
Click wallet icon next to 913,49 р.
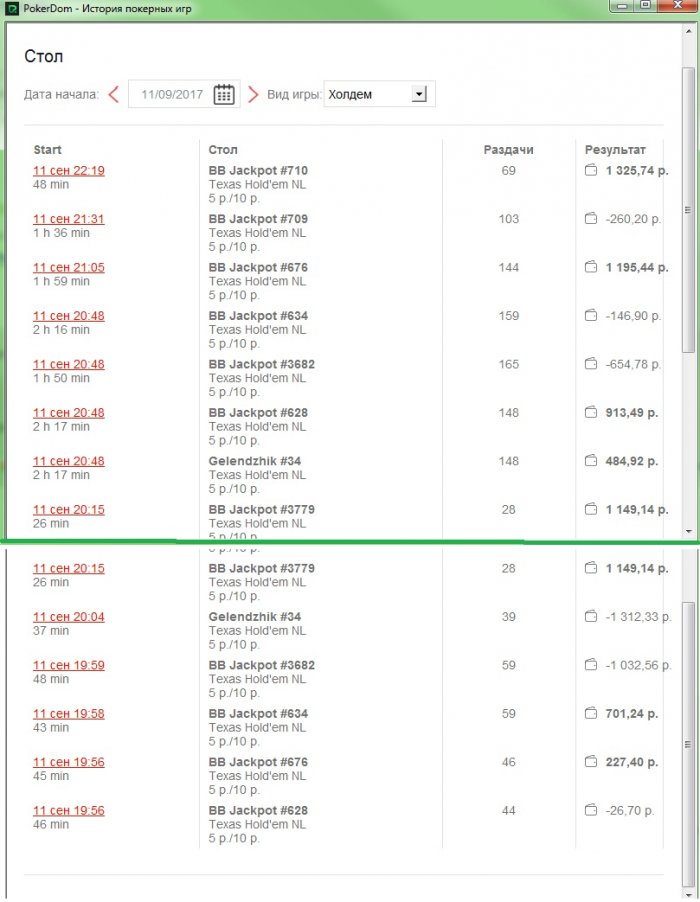(x=591, y=412)
